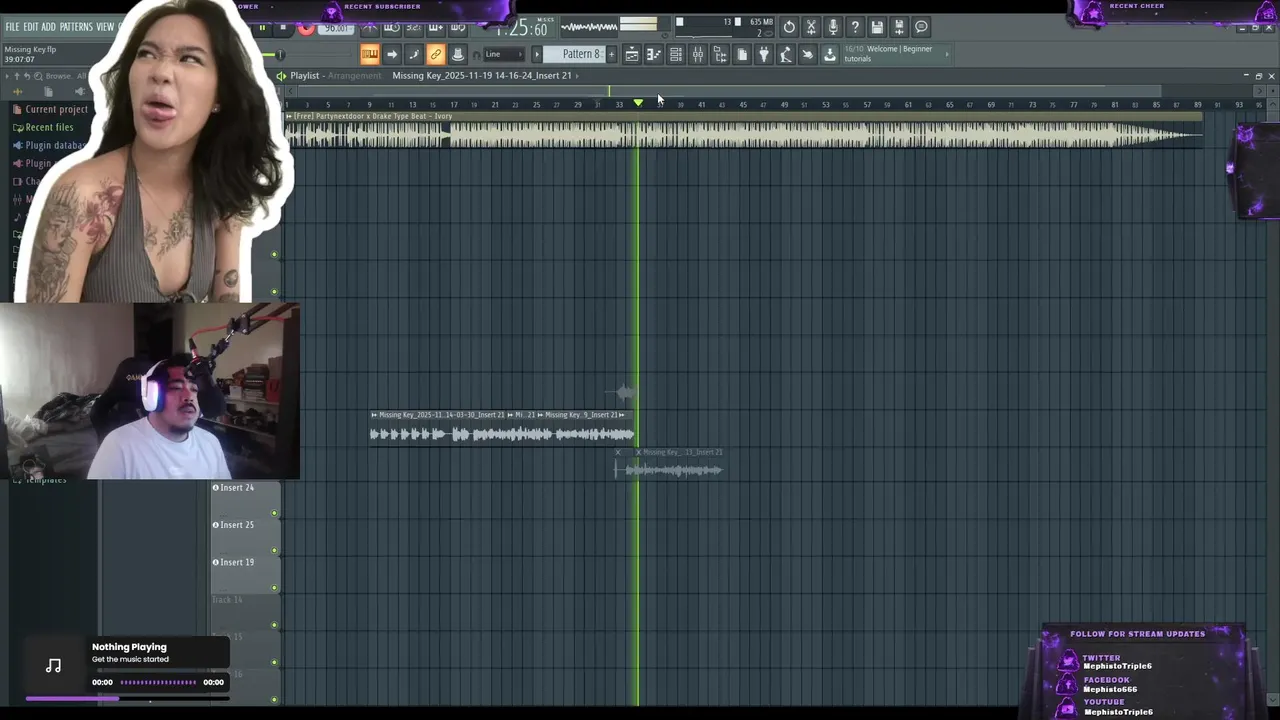The width and height of the screenshot is (1280, 720).
Task: Click the scissors audio editor icon
Action: click(x=811, y=27)
